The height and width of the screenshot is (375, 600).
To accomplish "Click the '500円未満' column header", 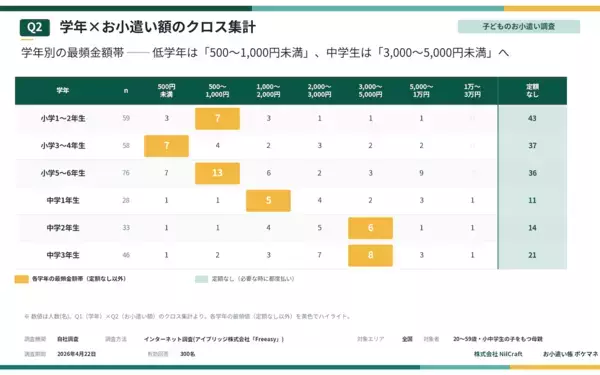I will click(166, 91).
